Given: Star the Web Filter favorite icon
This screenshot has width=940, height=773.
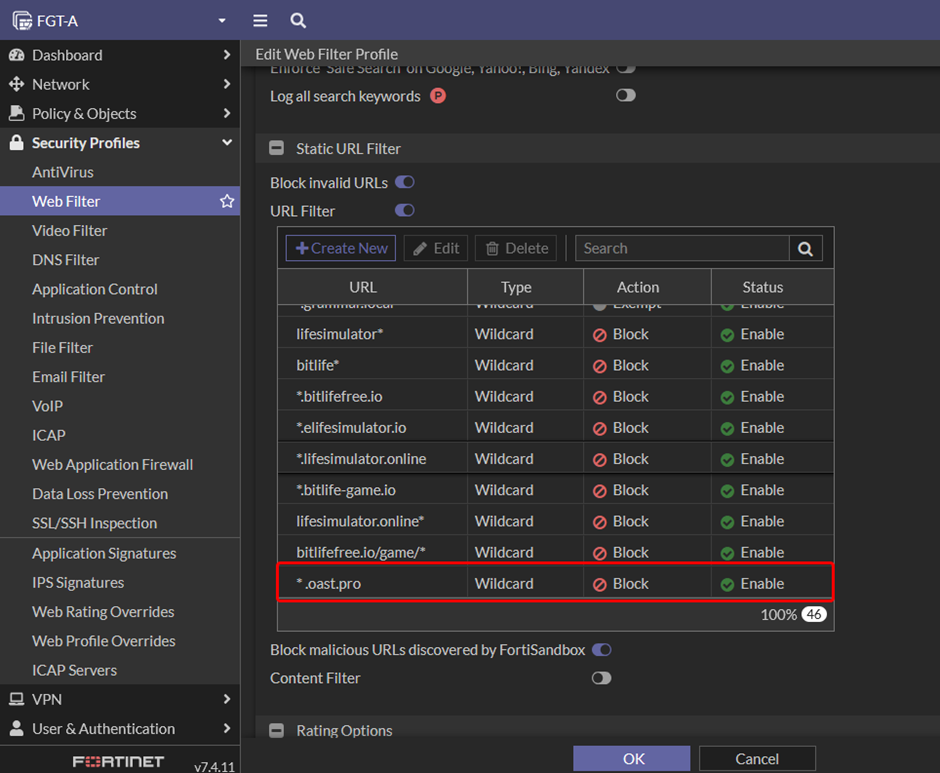Looking at the screenshot, I should pos(227,201).
